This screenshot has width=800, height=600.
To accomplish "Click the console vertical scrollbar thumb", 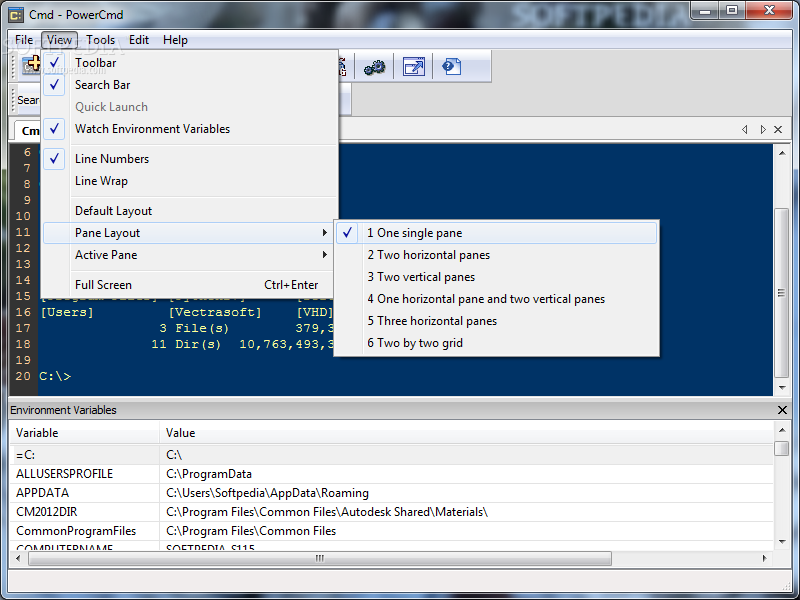I will (x=781, y=292).
